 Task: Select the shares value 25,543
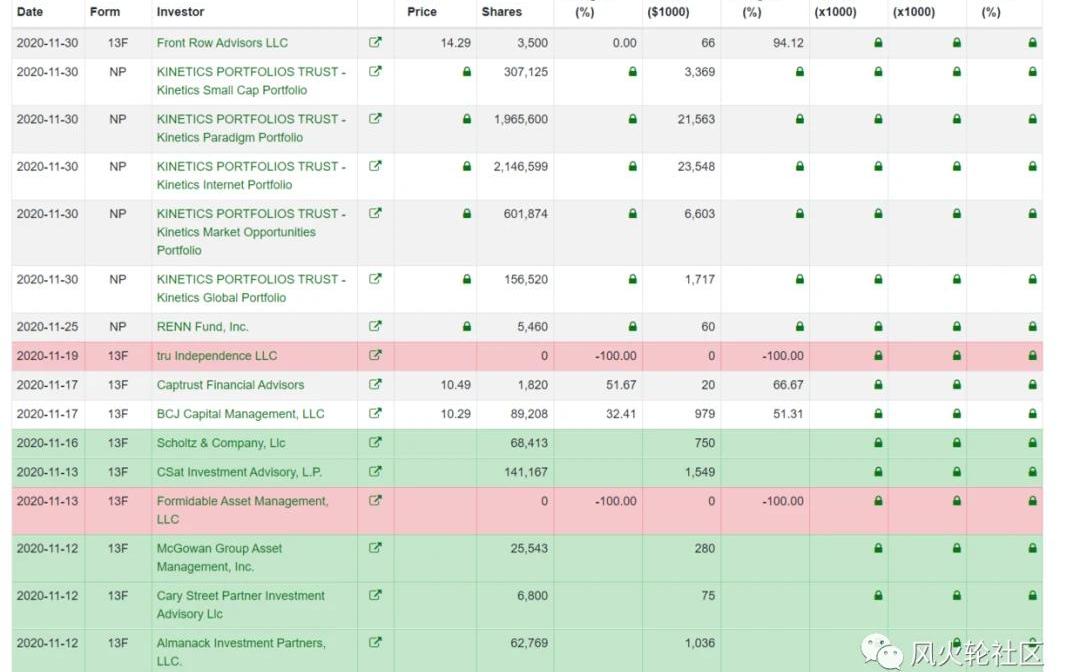[528, 549]
